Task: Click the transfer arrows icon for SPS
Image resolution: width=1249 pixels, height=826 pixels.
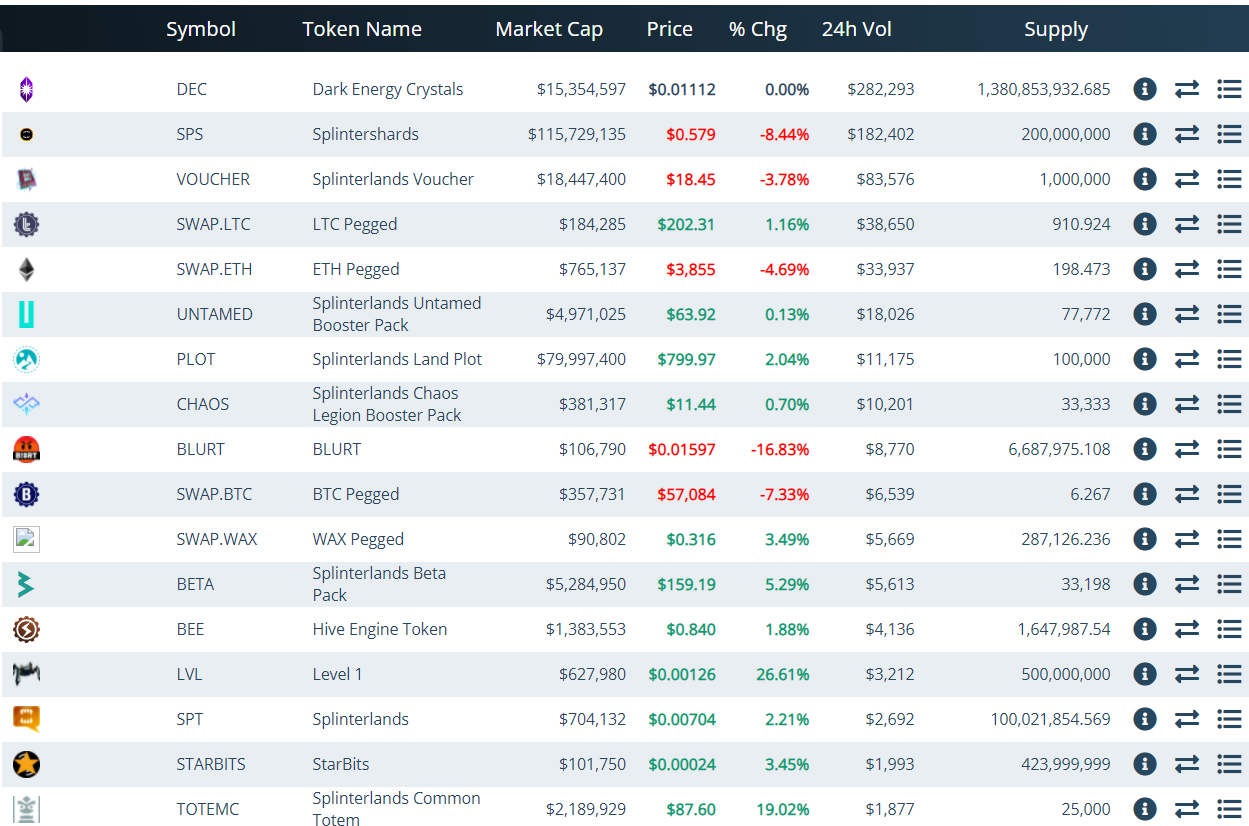Action: pos(1187,134)
